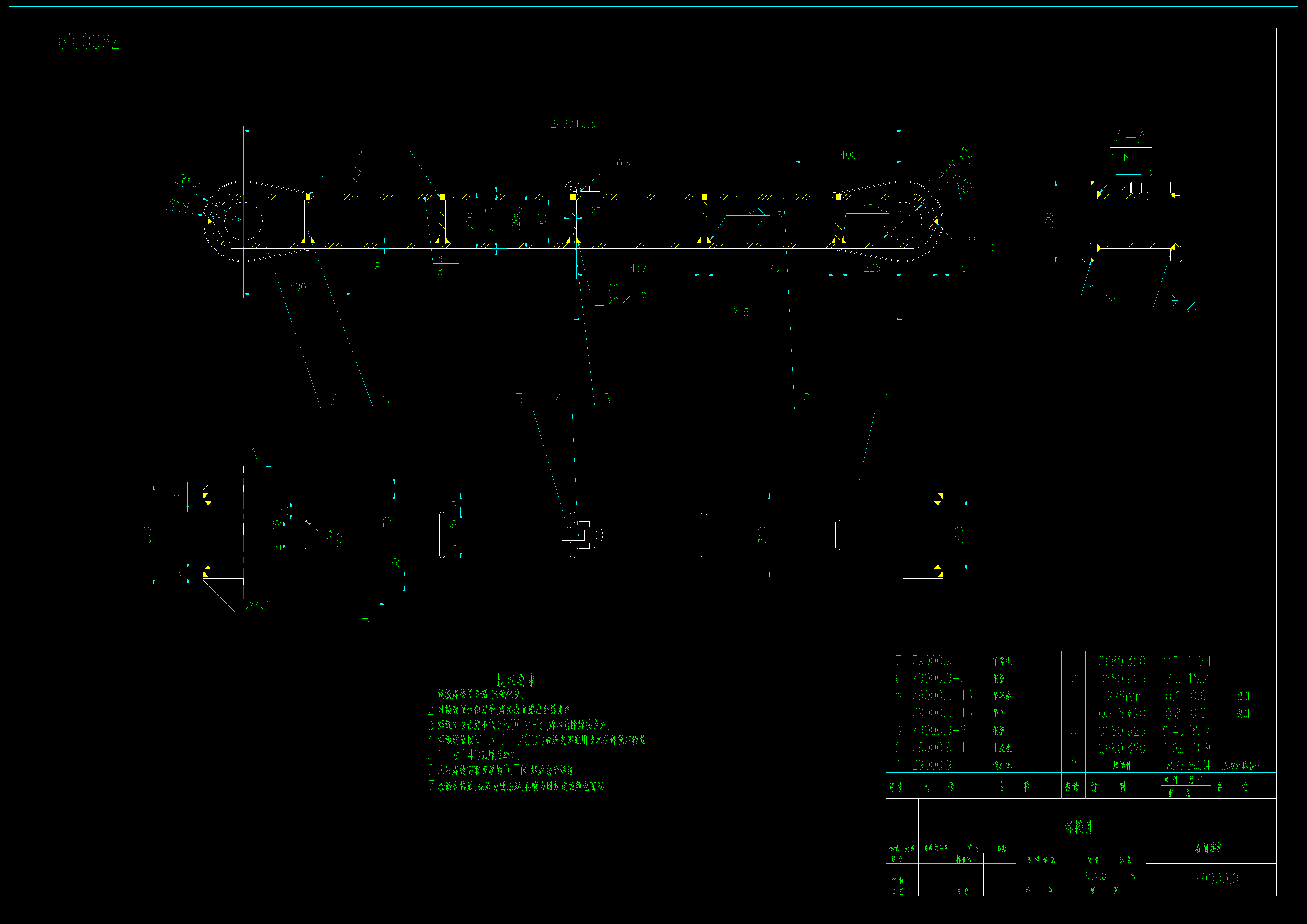Click note 4 citing MT312-2000
This screenshot has width=1307, height=924.
(x=538, y=740)
